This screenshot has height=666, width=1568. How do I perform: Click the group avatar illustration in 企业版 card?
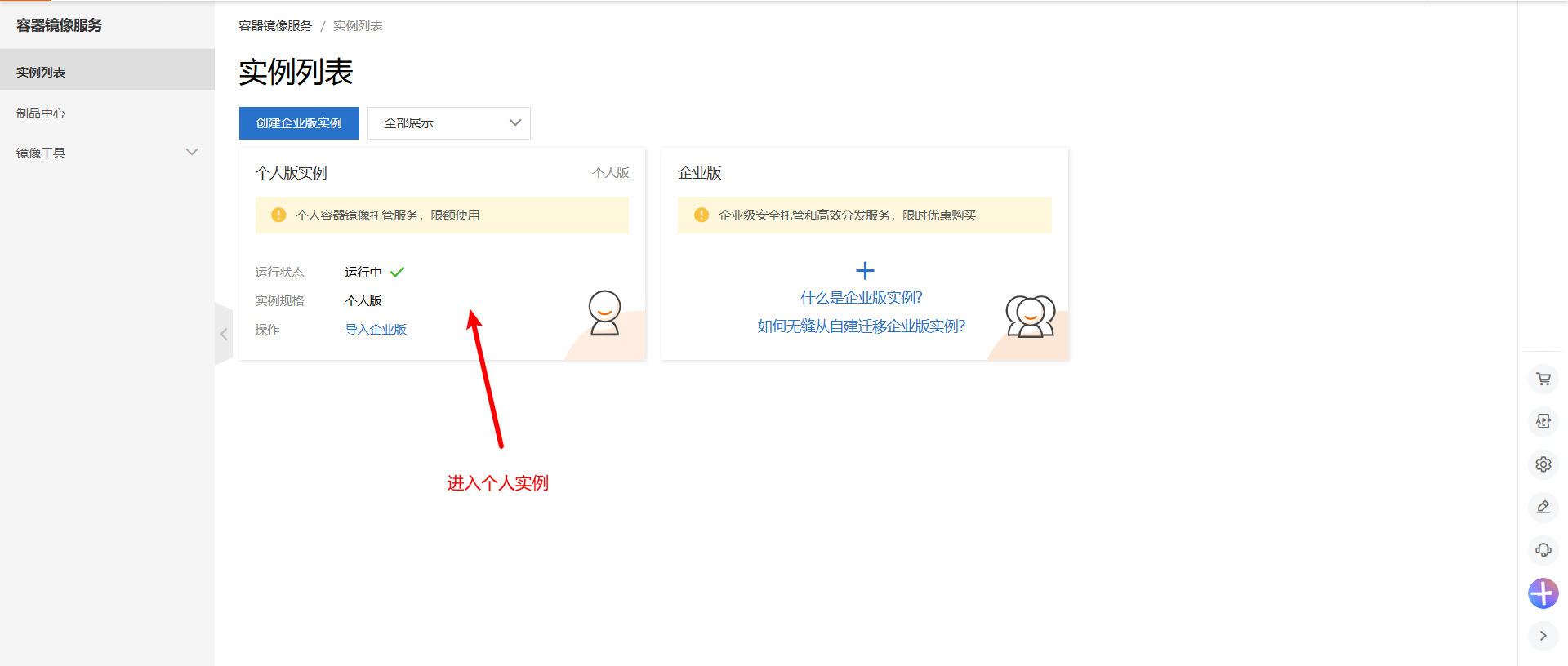1031,316
